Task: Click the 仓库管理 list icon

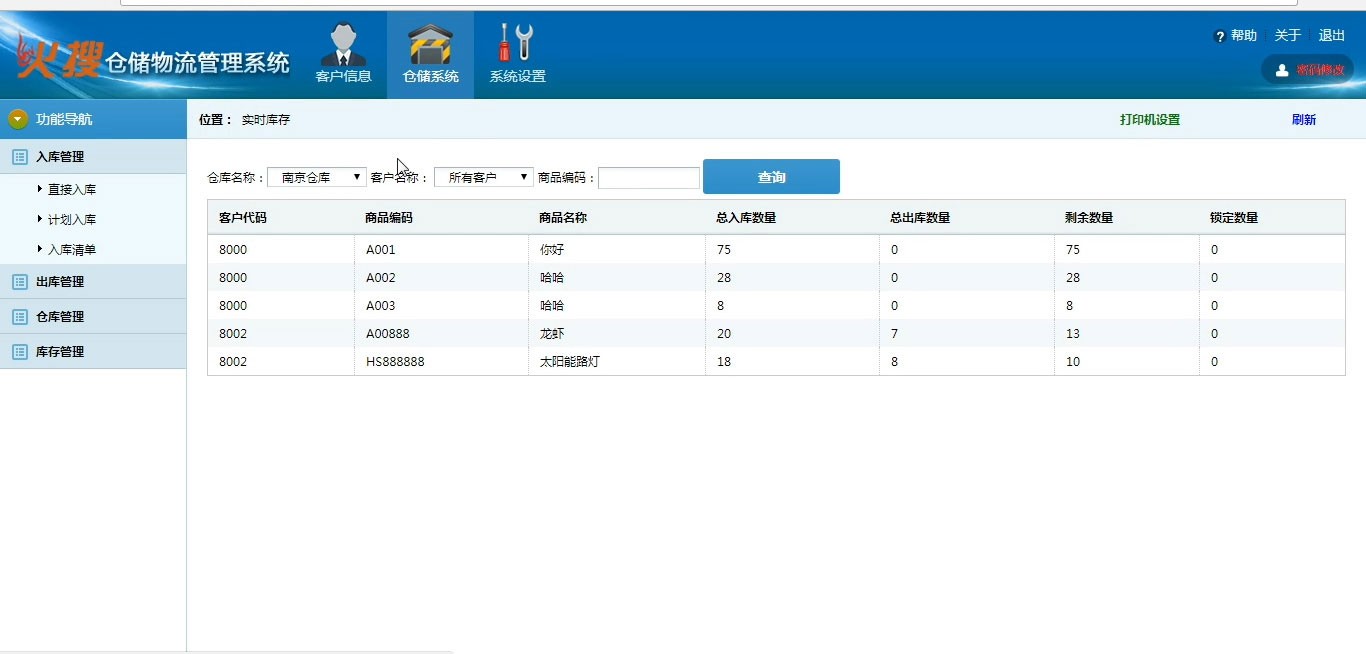Action: (20, 317)
